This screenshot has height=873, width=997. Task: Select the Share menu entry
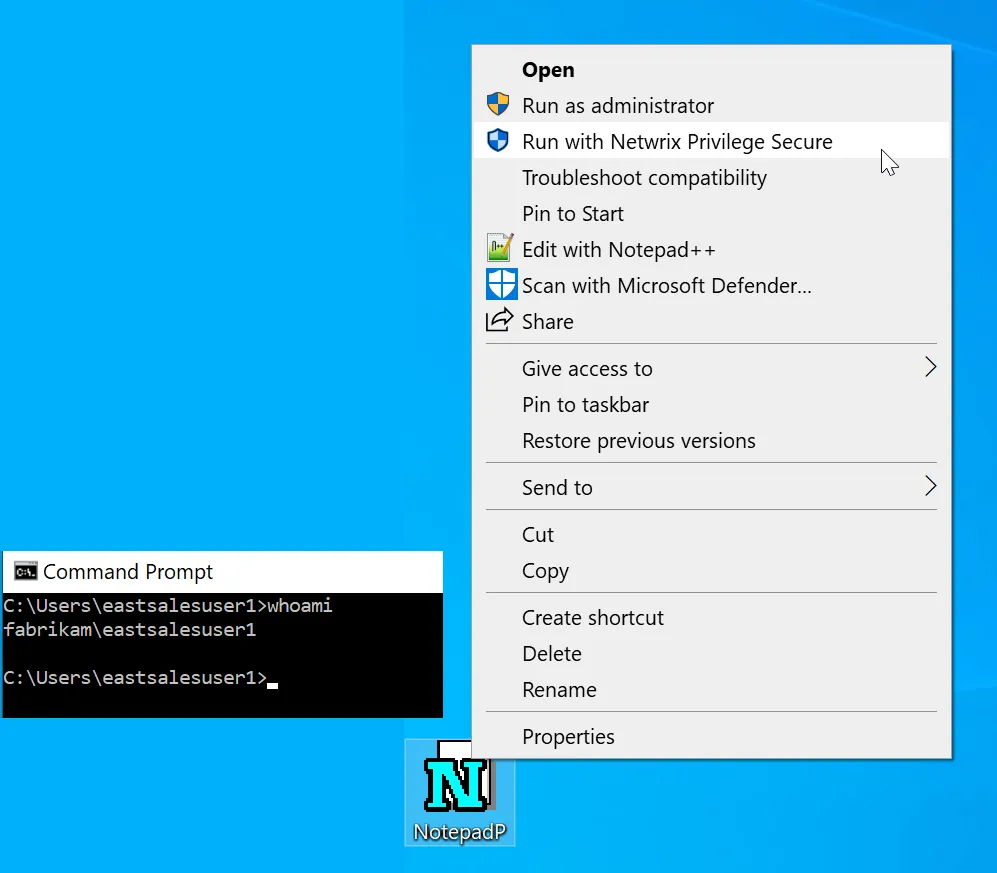pos(712,321)
